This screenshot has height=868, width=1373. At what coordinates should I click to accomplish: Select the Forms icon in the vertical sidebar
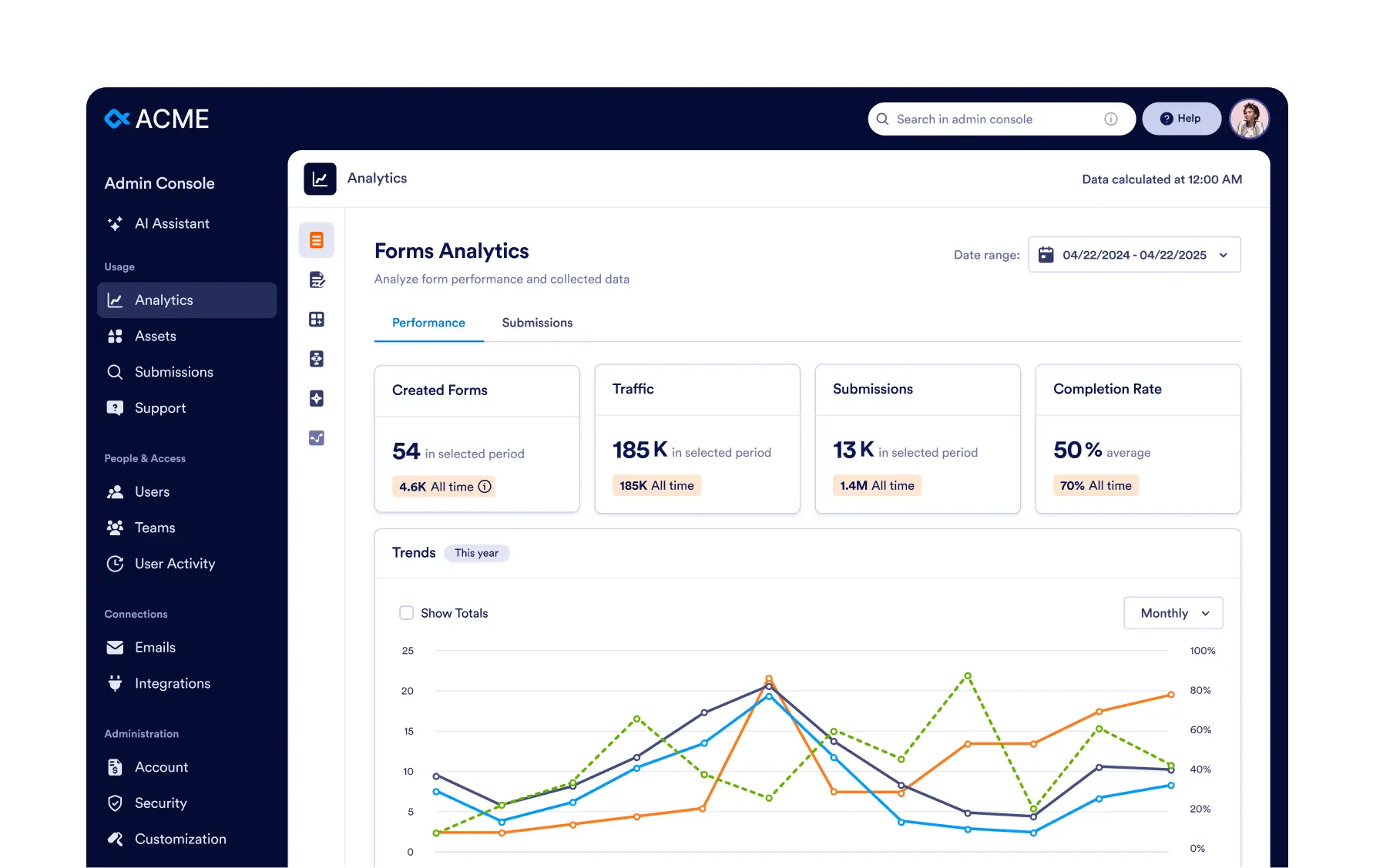coord(317,240)
